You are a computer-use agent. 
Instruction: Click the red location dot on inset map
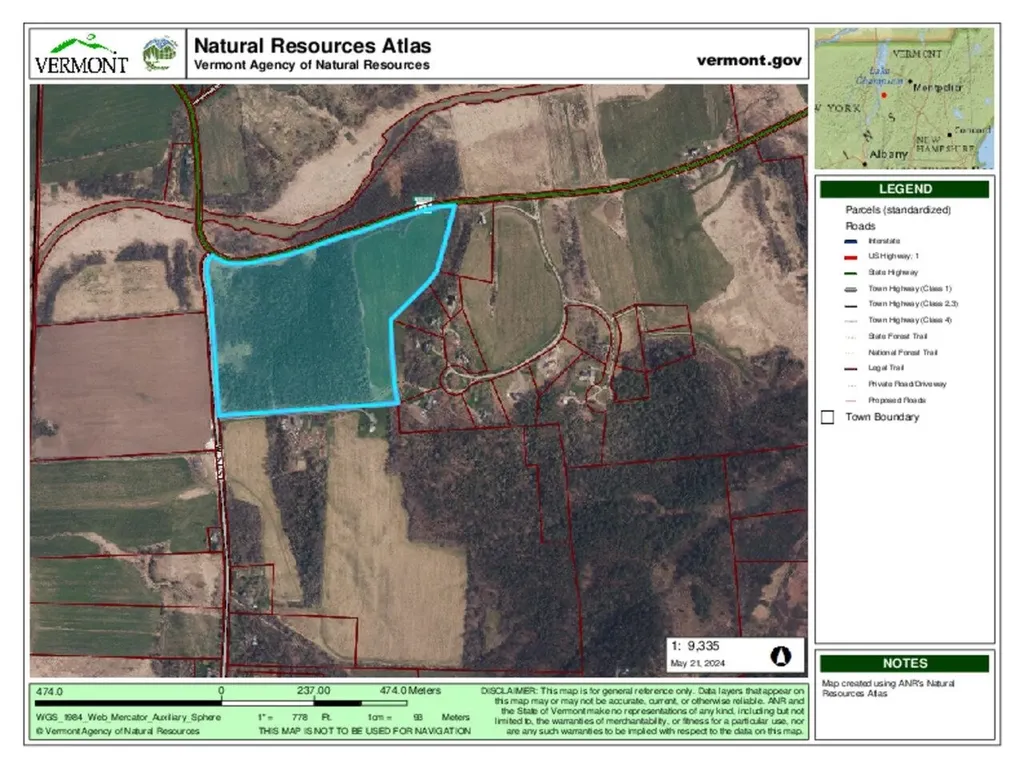pos(884,95)
